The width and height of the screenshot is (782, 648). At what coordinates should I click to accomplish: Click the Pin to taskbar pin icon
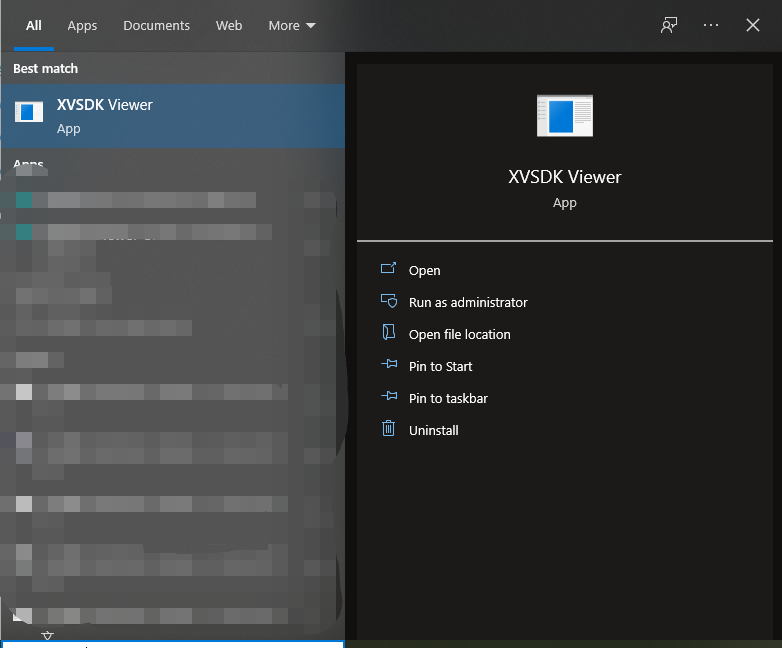coord(389,396)
